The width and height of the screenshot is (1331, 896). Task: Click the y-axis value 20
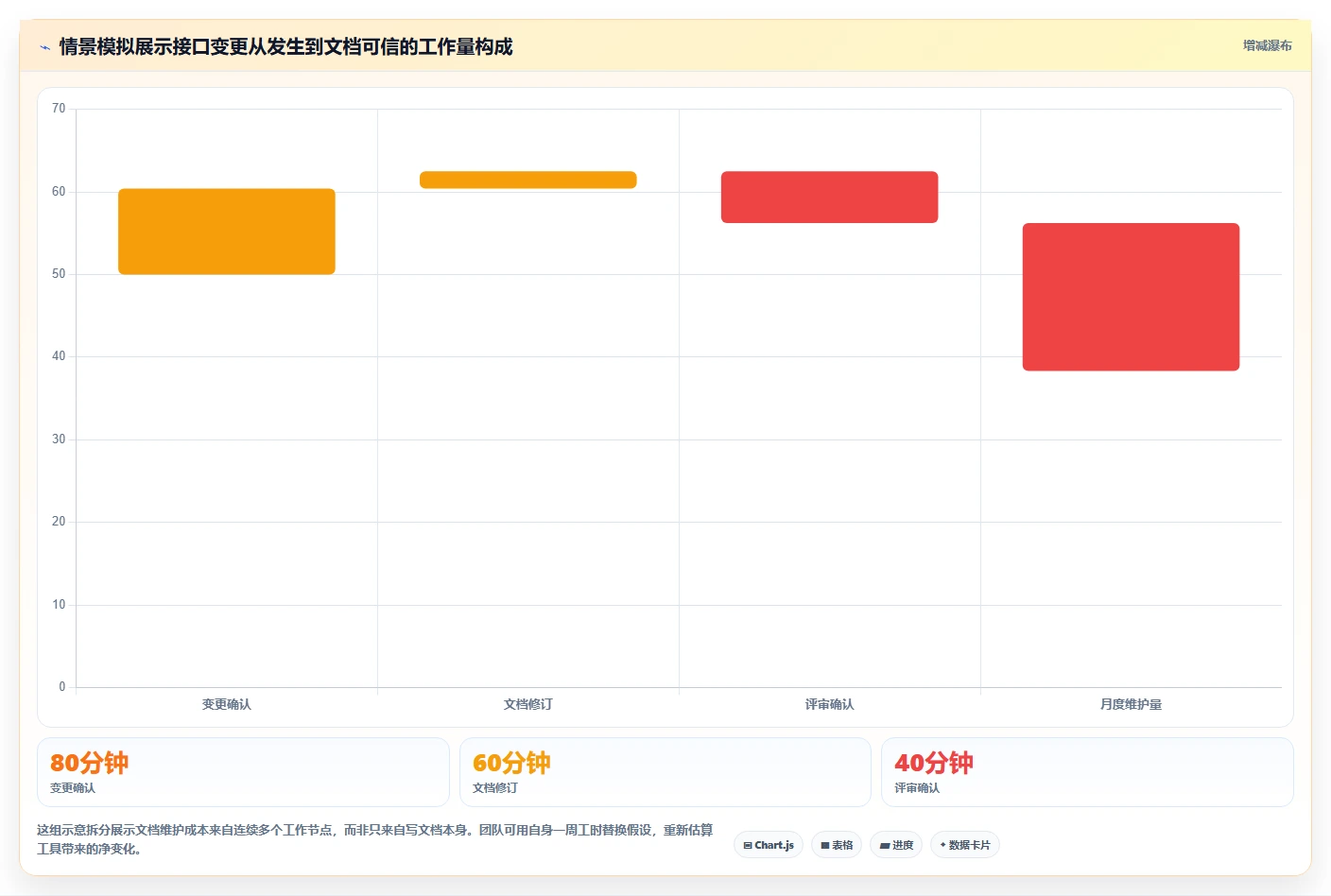[59, 522]
